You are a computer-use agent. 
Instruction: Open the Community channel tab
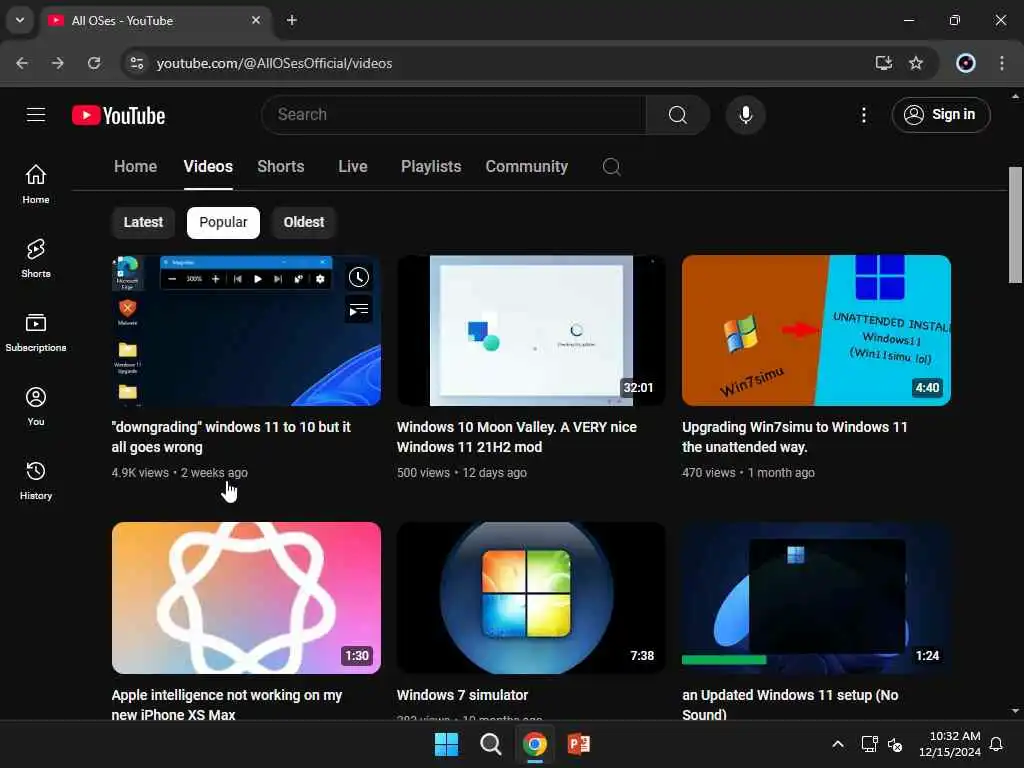click(526, 167)
